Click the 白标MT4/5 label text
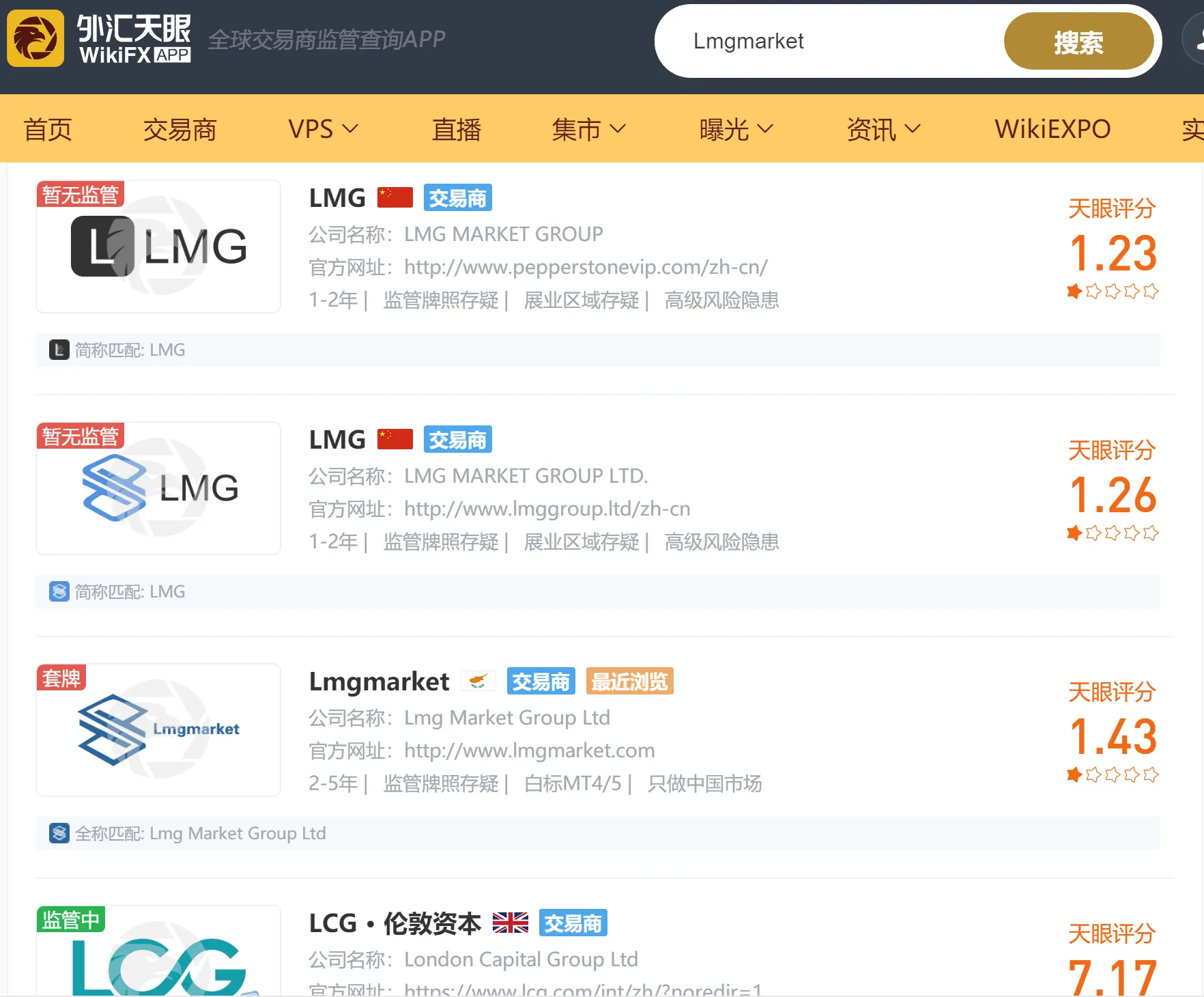The height and width of the screenshot is (997, 1204). click(573, 783)
